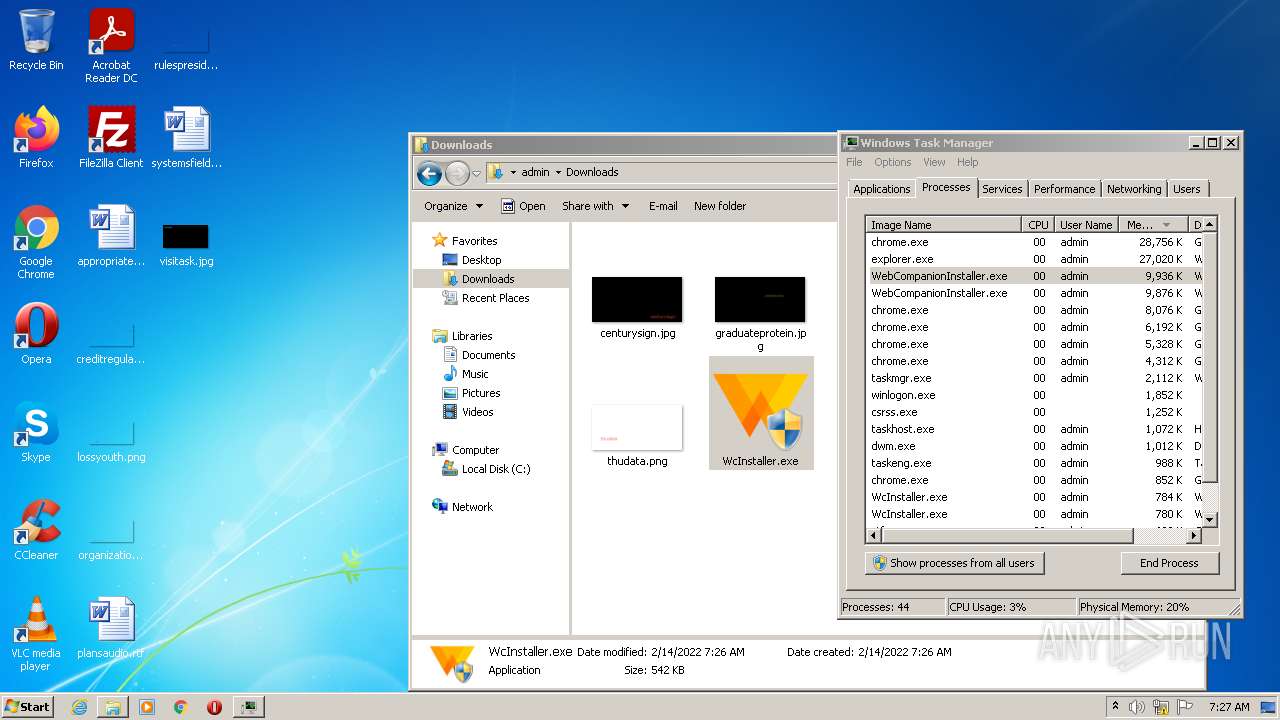Click Task Manager taskbar button
The image size is (1280, 720).
click(248, 707)
